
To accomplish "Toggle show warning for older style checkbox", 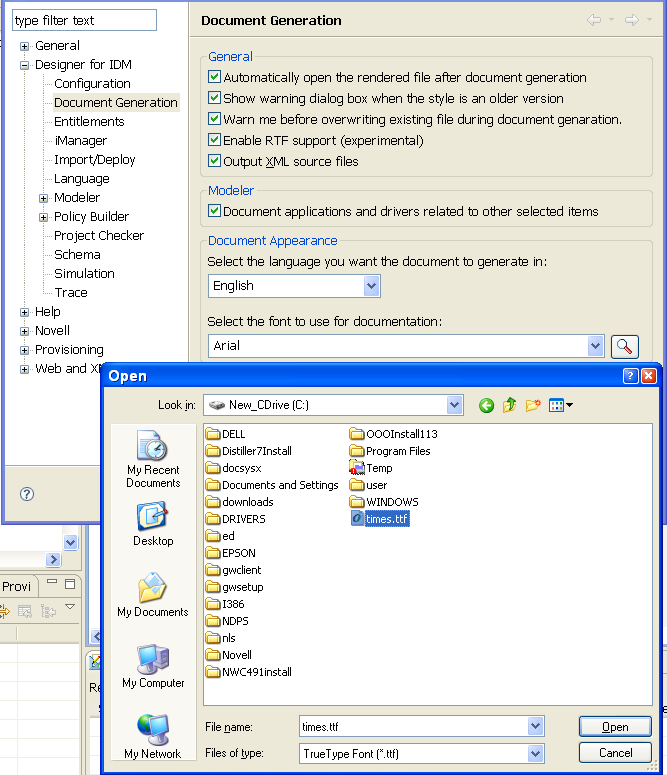I will (x=214, y=97).
